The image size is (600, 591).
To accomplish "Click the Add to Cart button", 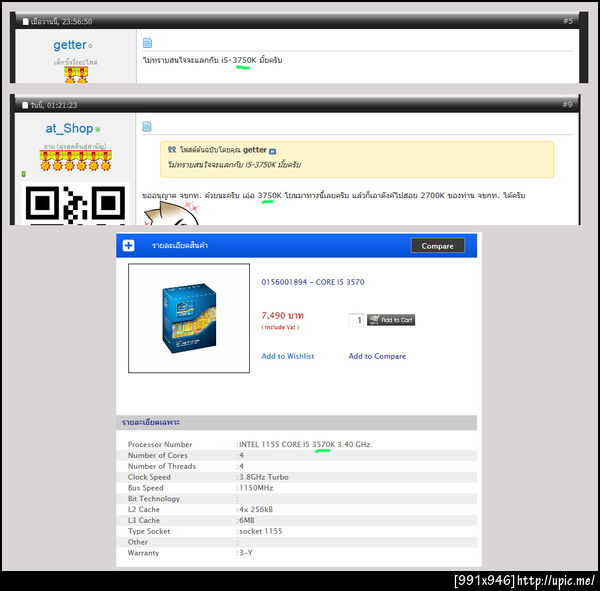I will (391, 320).
